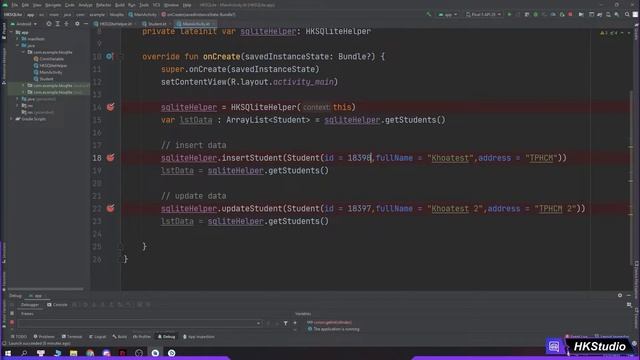The width and height of the screenshot is (640, 360).
Task: Fold the onCreate function at line 10
Action: coord(121,56)
